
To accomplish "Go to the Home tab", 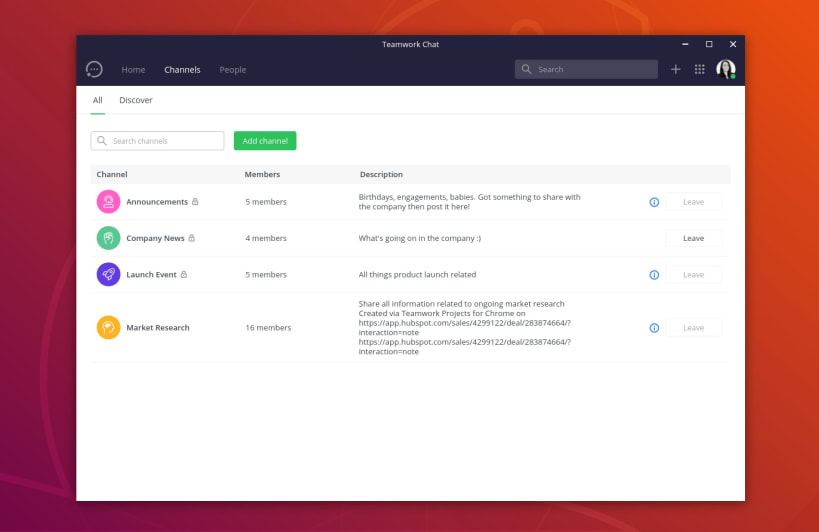I will click(133, 69).
